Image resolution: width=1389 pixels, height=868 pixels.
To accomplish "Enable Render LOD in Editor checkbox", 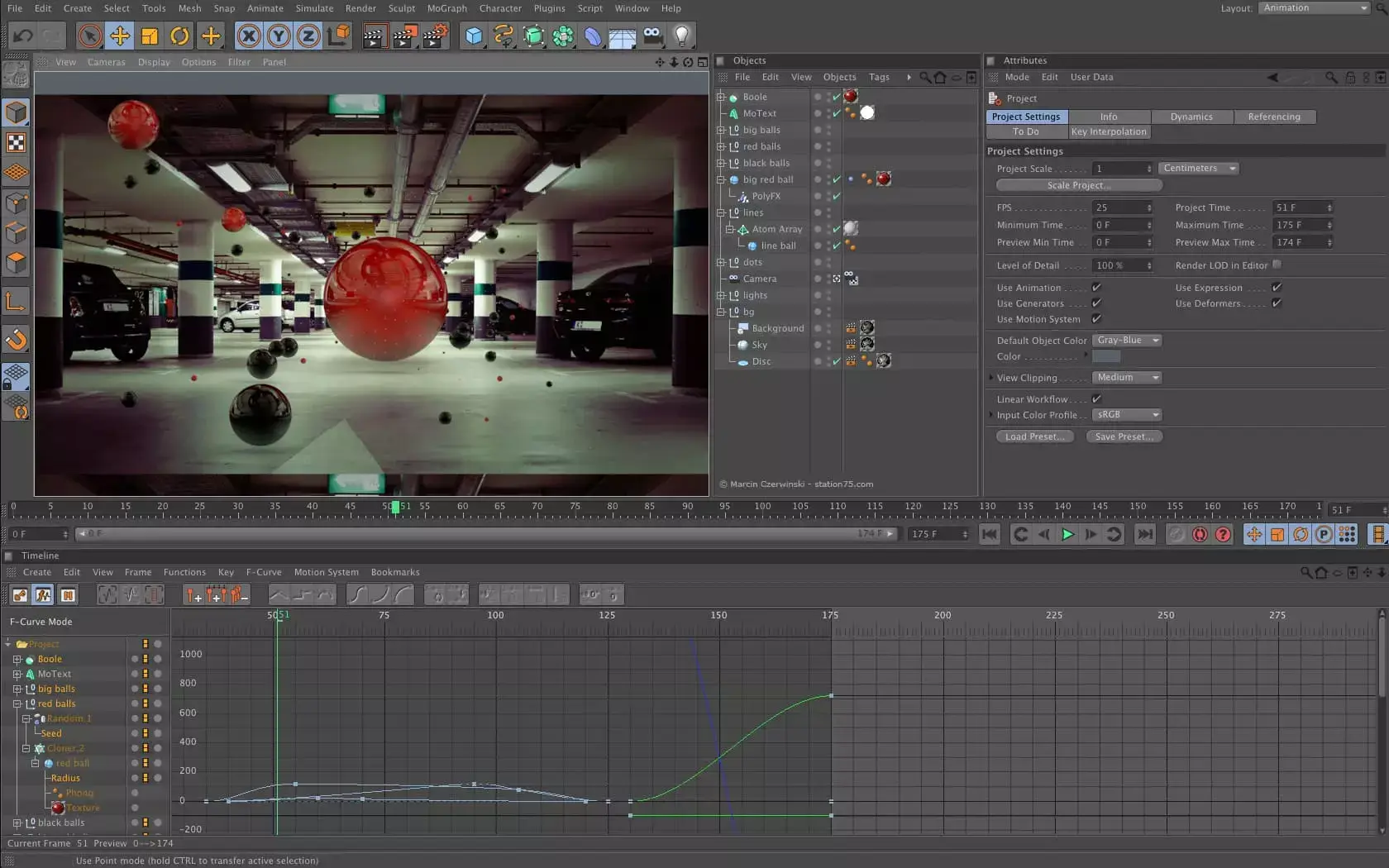I will 1277,265.
